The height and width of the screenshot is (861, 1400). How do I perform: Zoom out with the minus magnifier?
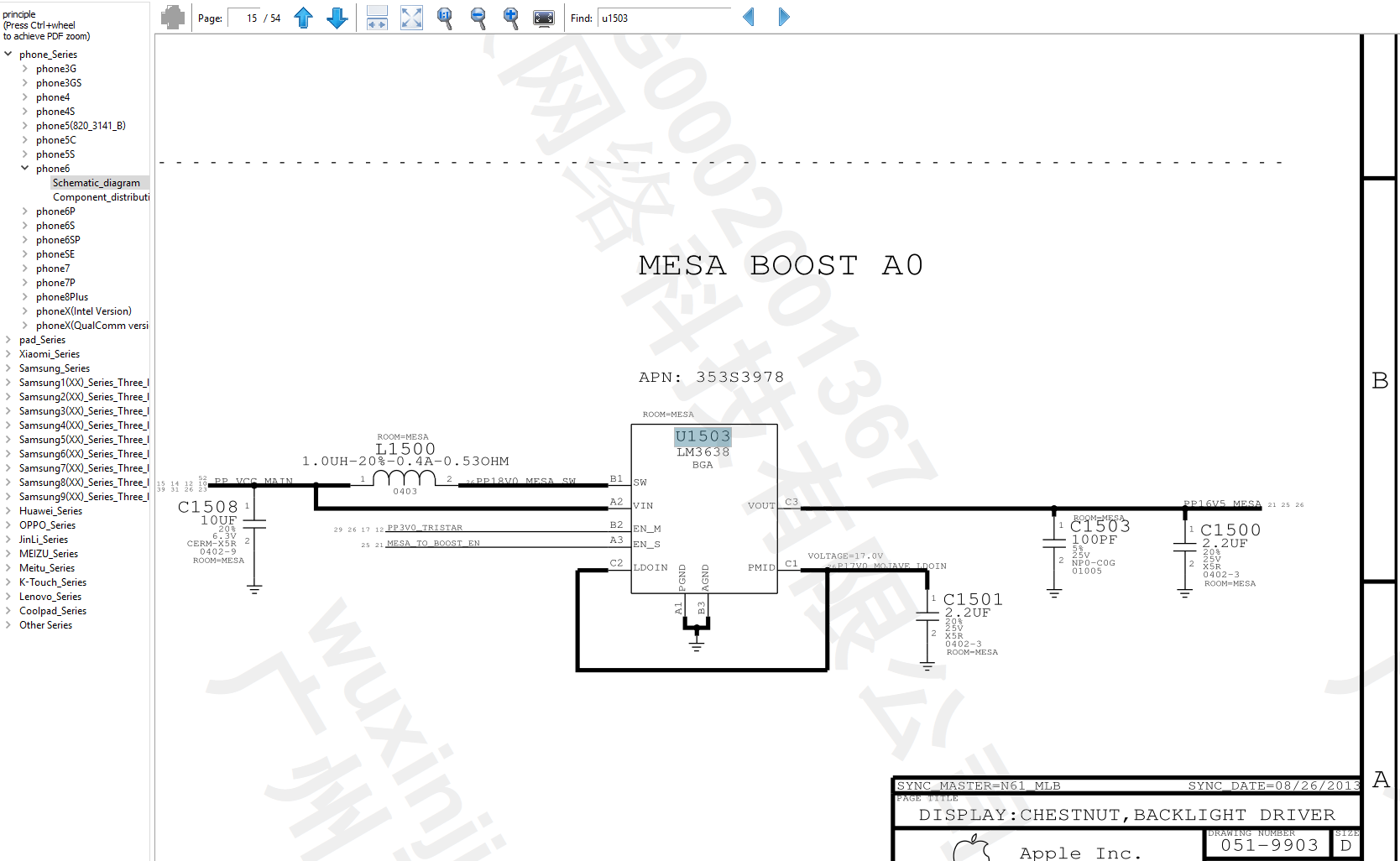click(x=478, y=18)
